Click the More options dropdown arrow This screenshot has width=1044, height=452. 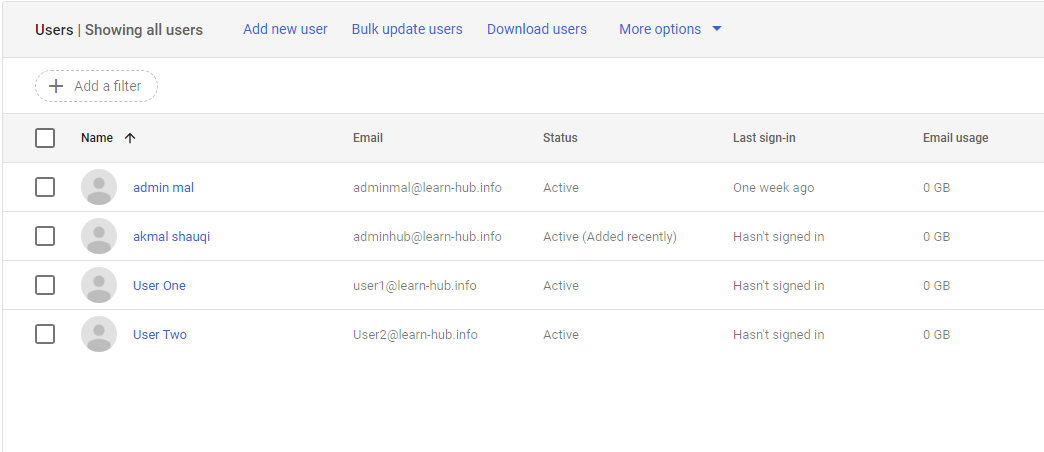(x=717, y=29)
